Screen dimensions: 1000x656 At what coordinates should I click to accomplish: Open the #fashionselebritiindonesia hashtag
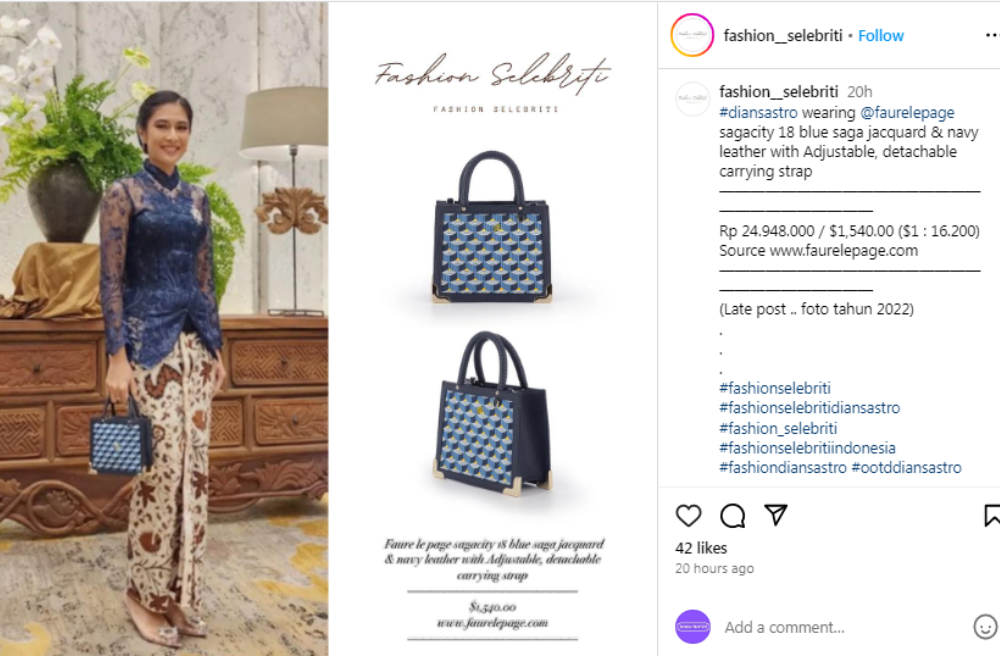(807, 448)
